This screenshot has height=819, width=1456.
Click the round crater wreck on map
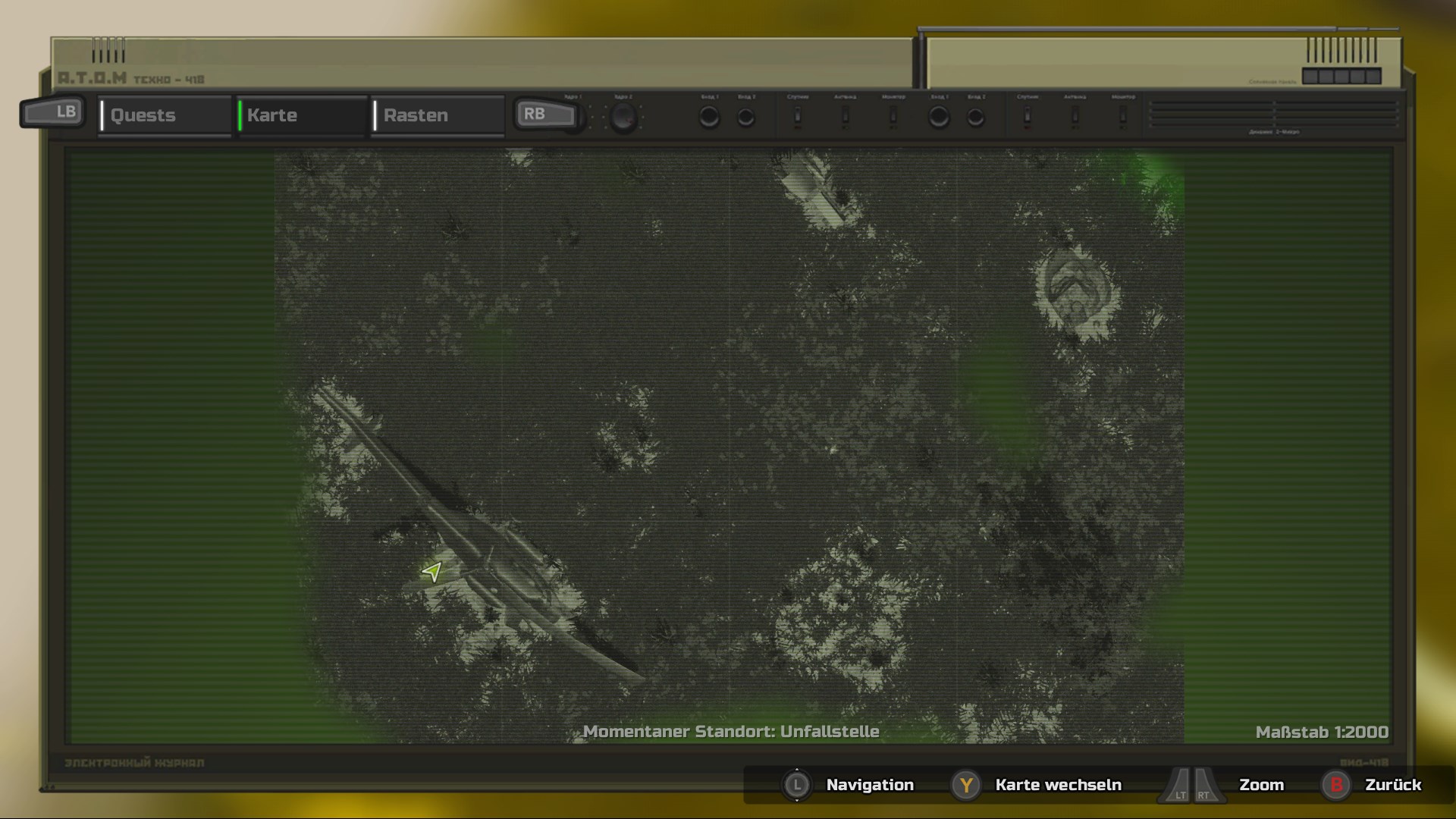(x=1075, y=290)
